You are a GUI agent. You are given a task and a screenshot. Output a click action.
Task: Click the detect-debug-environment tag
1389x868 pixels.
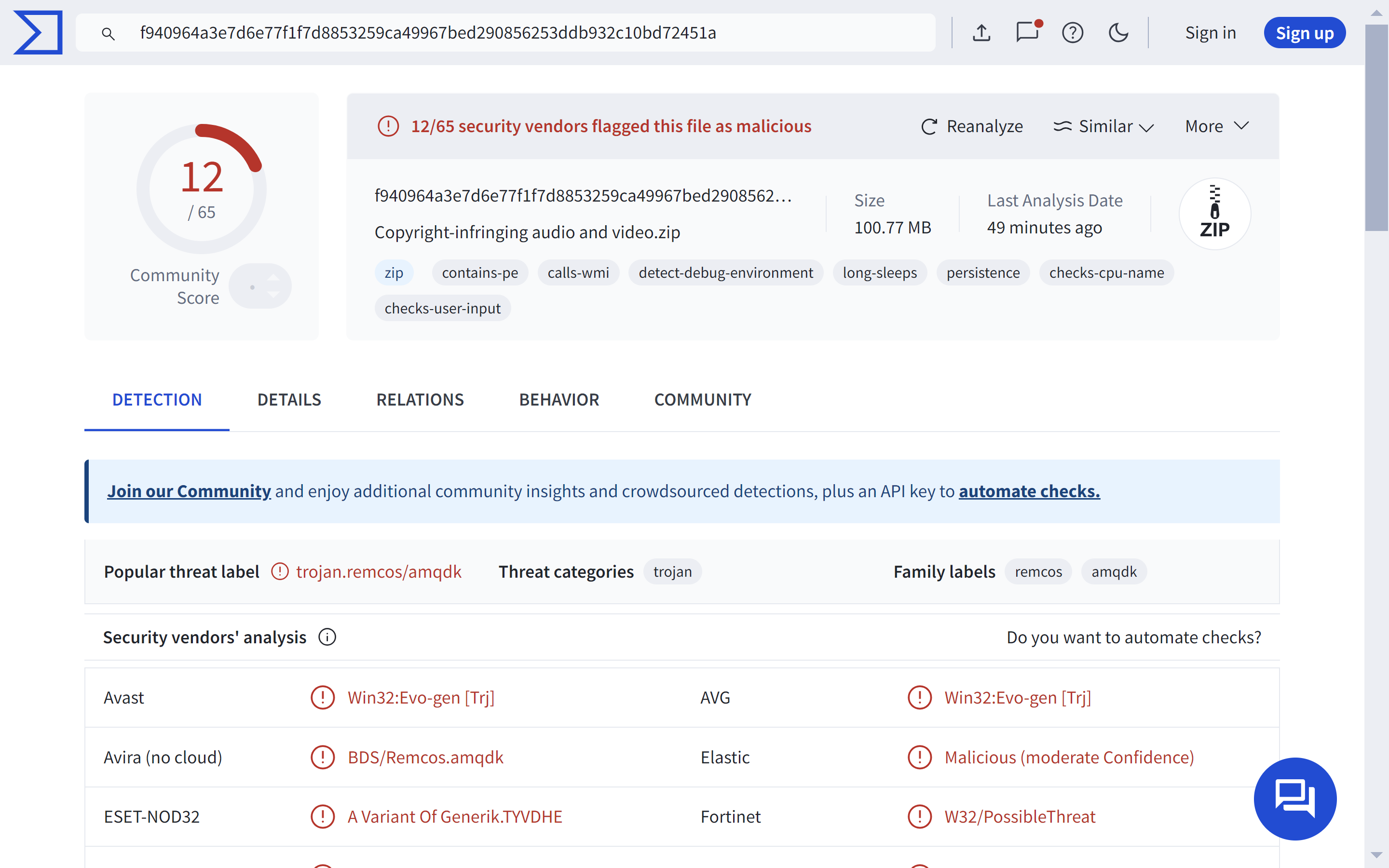click(725, 272)
